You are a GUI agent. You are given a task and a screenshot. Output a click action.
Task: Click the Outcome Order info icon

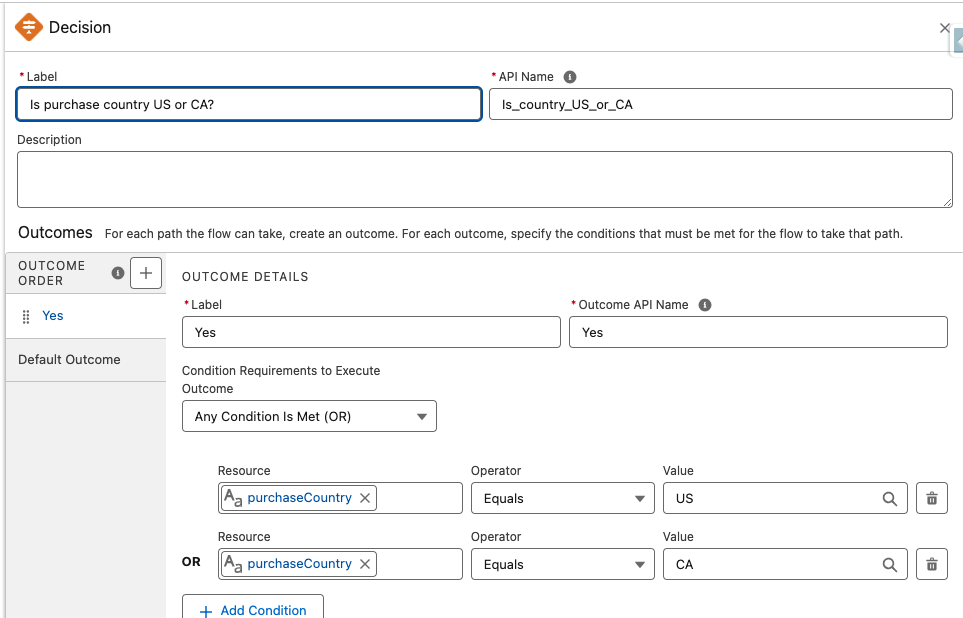[118, 273]
